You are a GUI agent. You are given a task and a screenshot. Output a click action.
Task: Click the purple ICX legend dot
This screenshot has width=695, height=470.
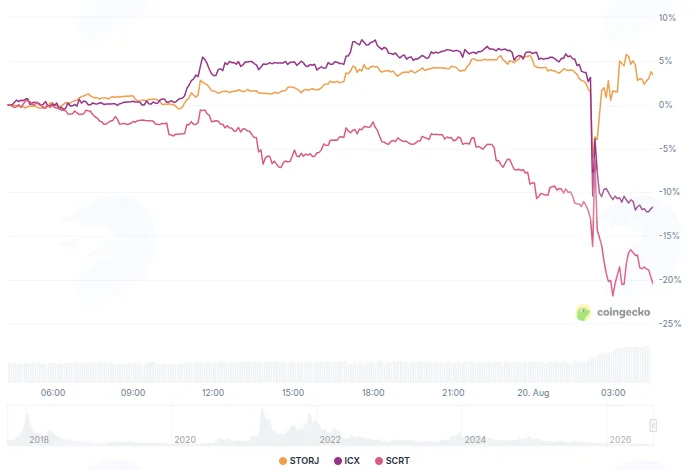[x=338, y=461]
